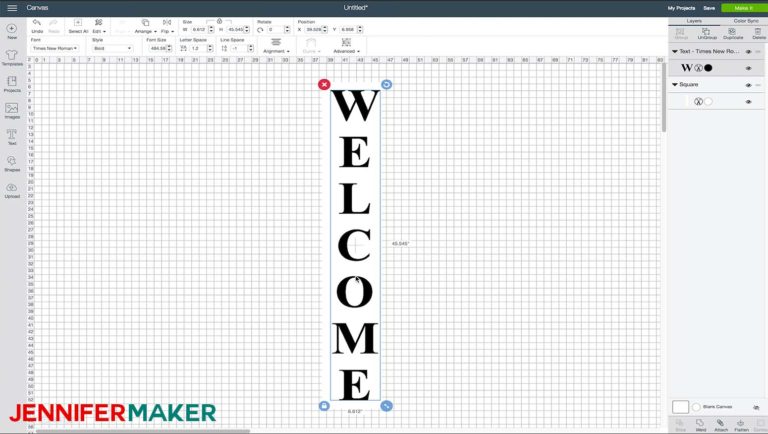Click the Width size input field

pyautogui.click(x=199, y=30)
